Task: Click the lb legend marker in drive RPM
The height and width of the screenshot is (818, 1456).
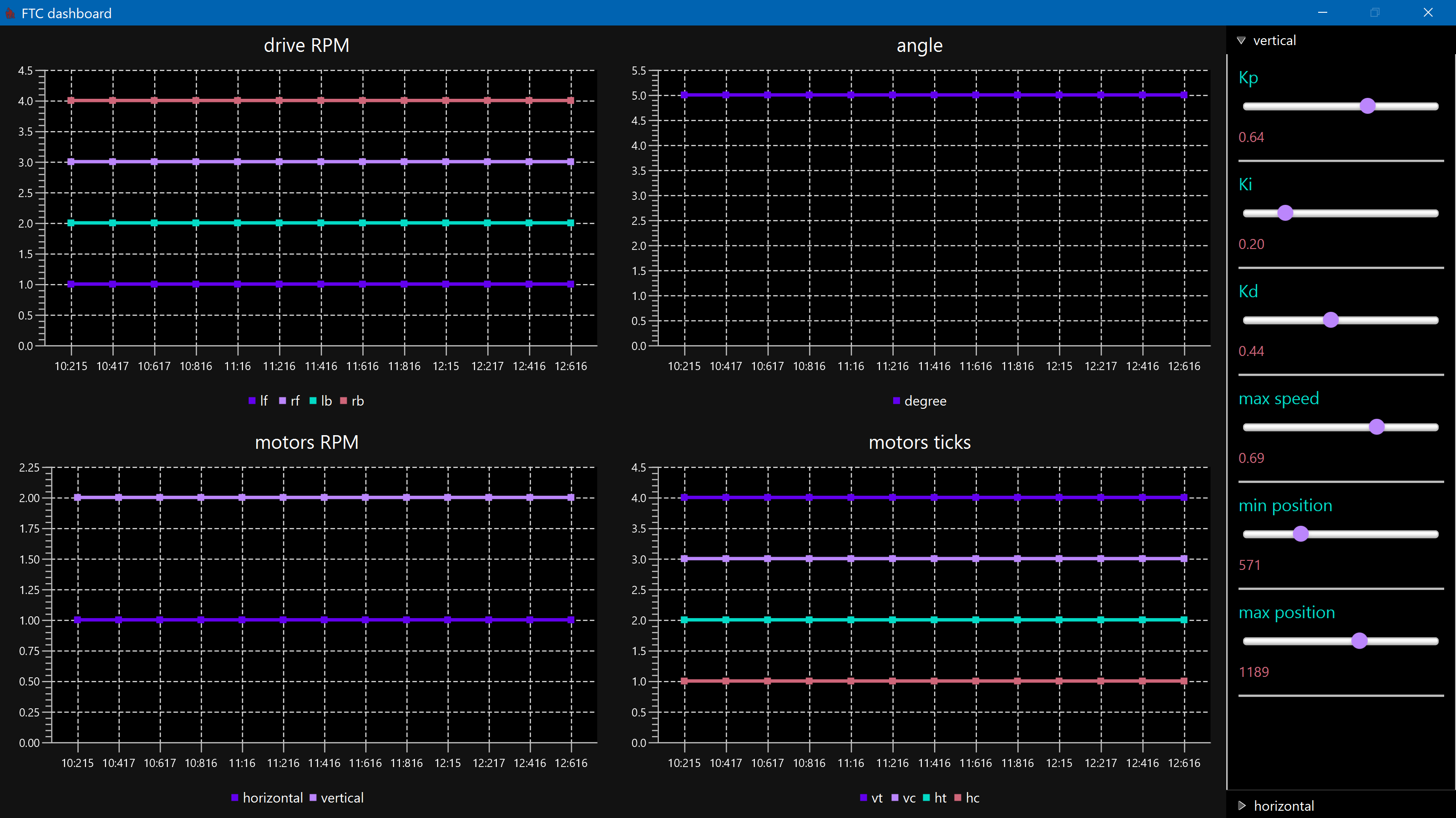Action: pos(313,401)
